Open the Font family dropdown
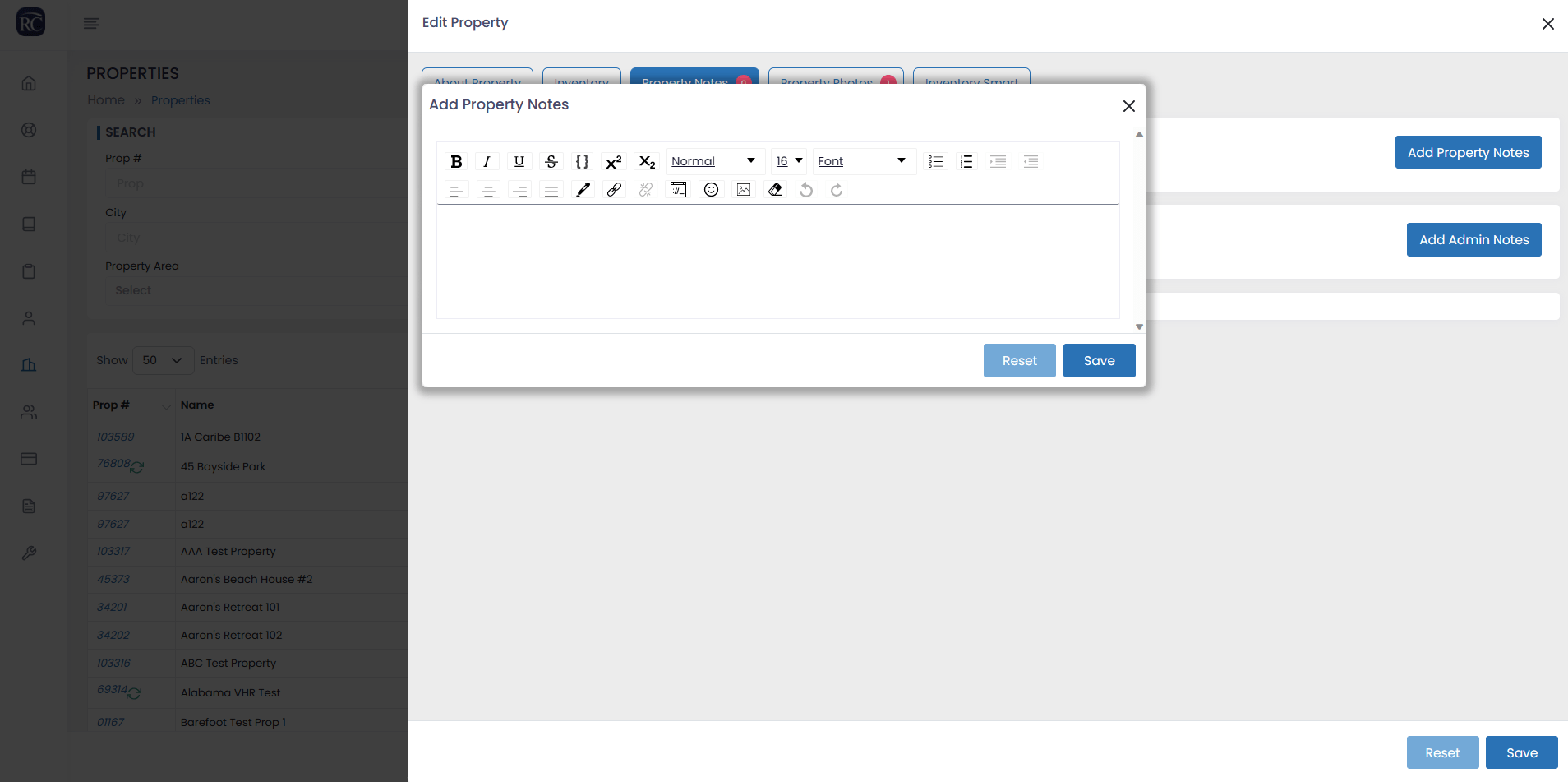Viewport: 1568px width, 782px height. tap(863, 161)
